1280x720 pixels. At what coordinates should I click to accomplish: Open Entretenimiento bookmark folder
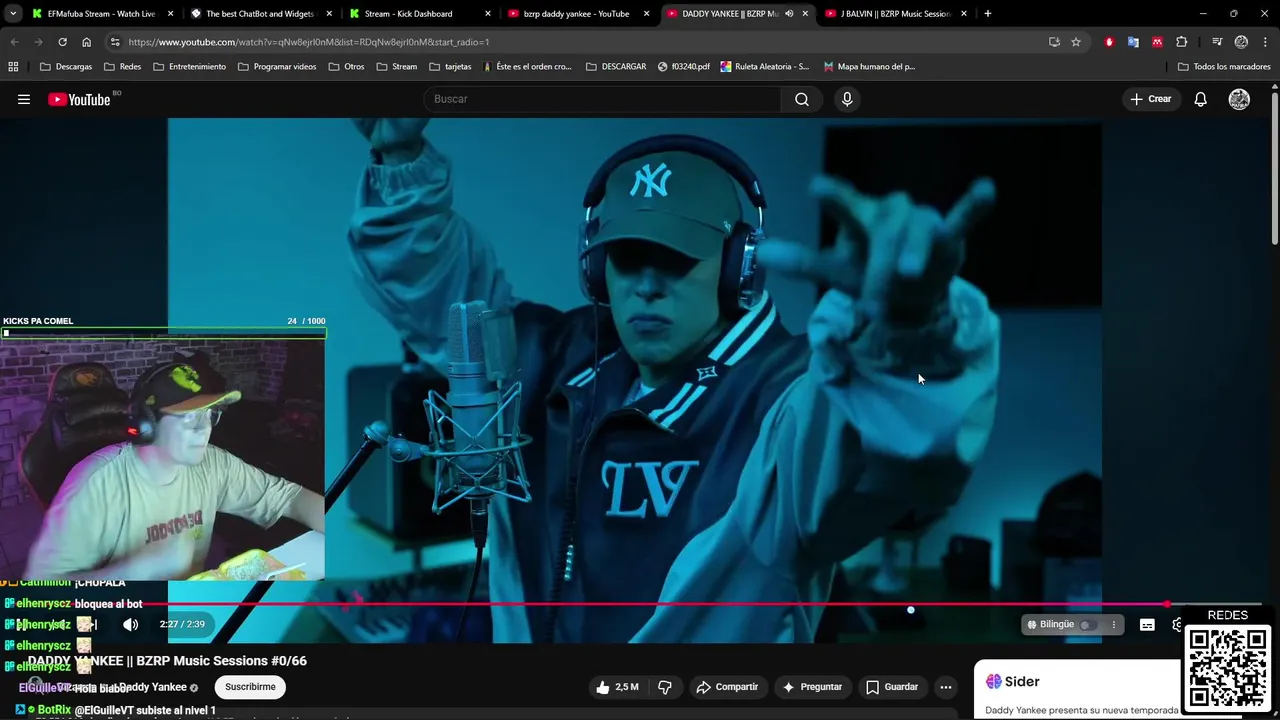(x=190, y=67)
